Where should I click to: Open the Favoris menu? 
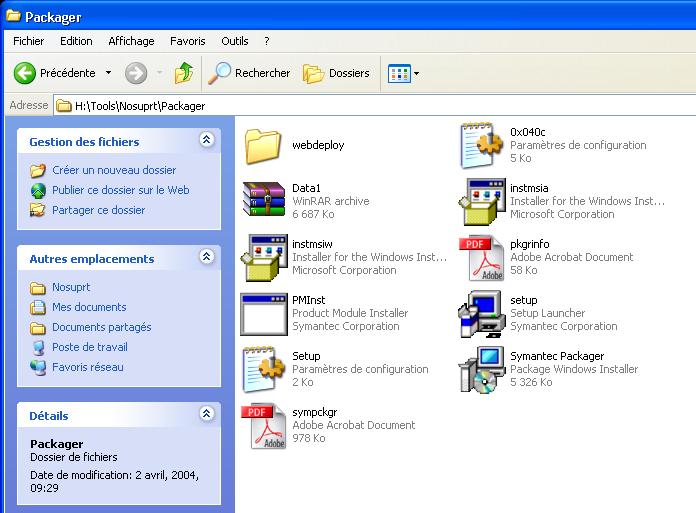pyautogui.click(x=188, y=41)
